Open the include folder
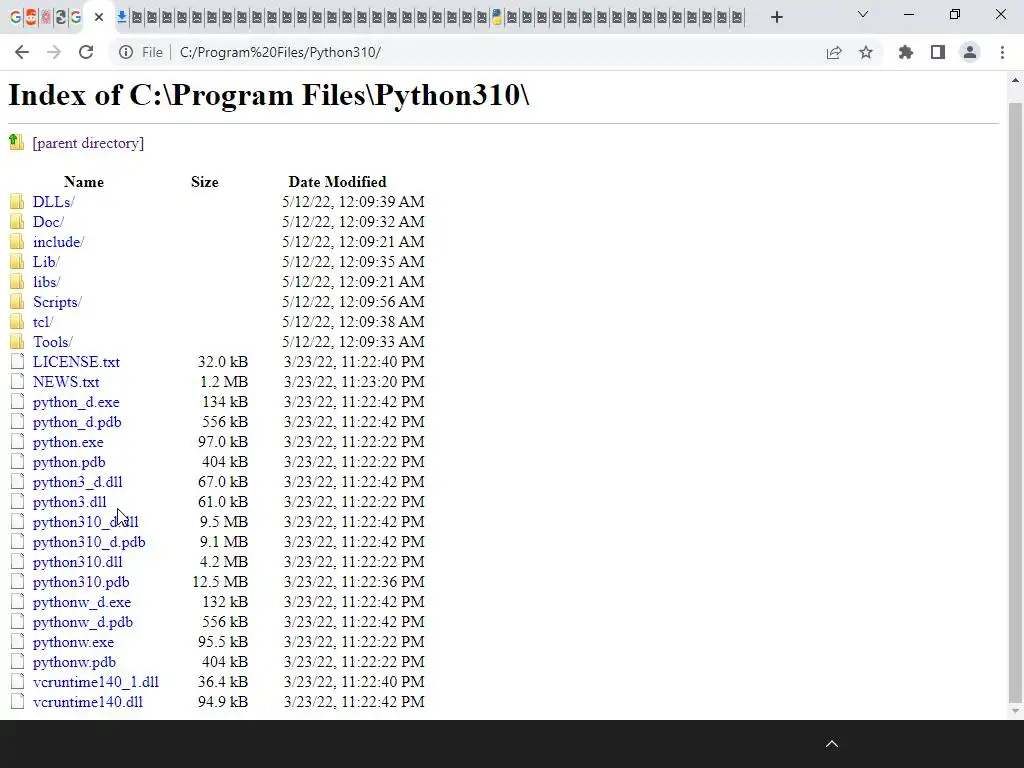Screen dimensions: 1024x768 (59, 242)
